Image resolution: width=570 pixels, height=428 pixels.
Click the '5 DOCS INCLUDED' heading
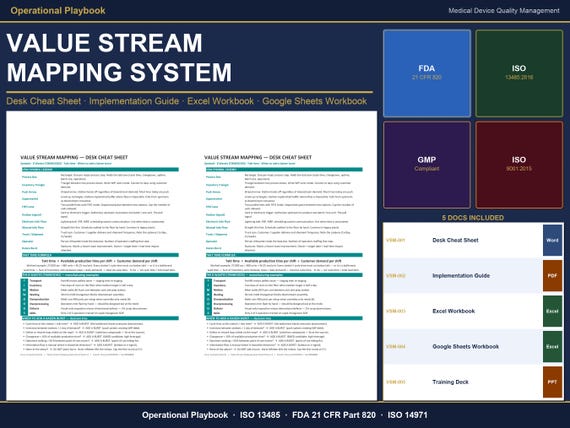473,217
